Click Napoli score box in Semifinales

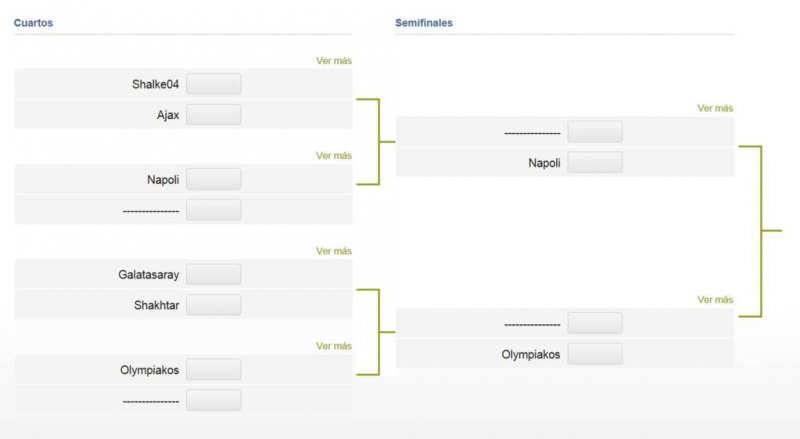click(x=595, y=162)
